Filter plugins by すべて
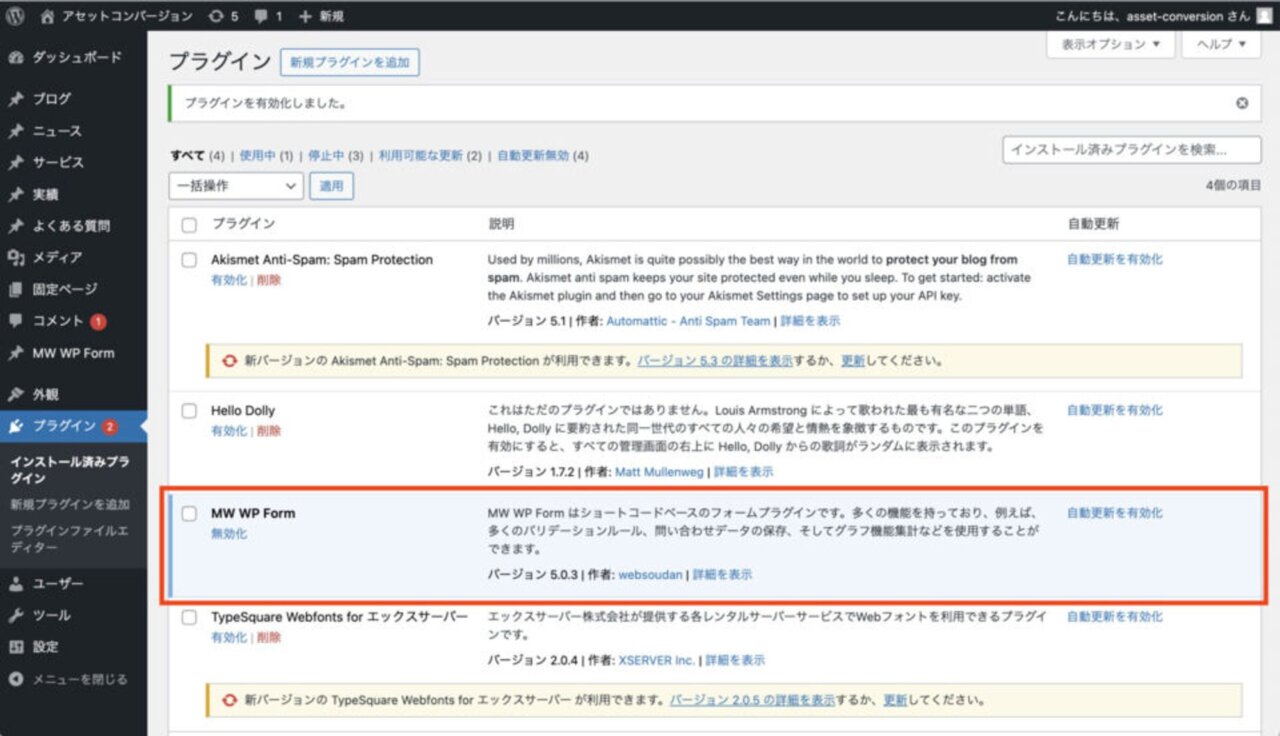Screen dimensions: 1280x736 coord(187,156)
